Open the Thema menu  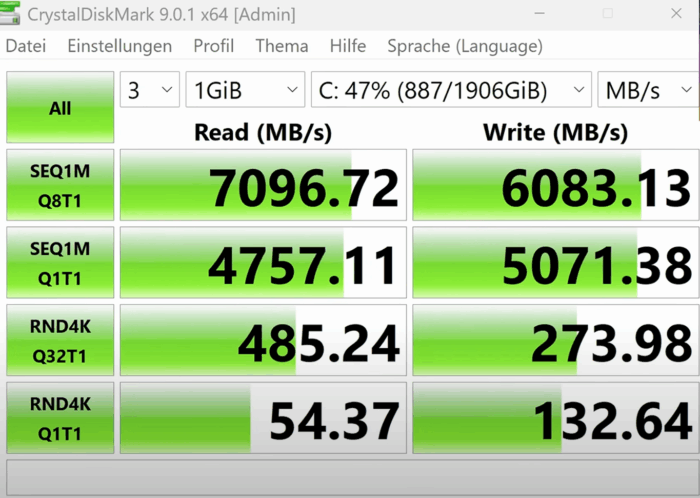(x=281, y=46)
